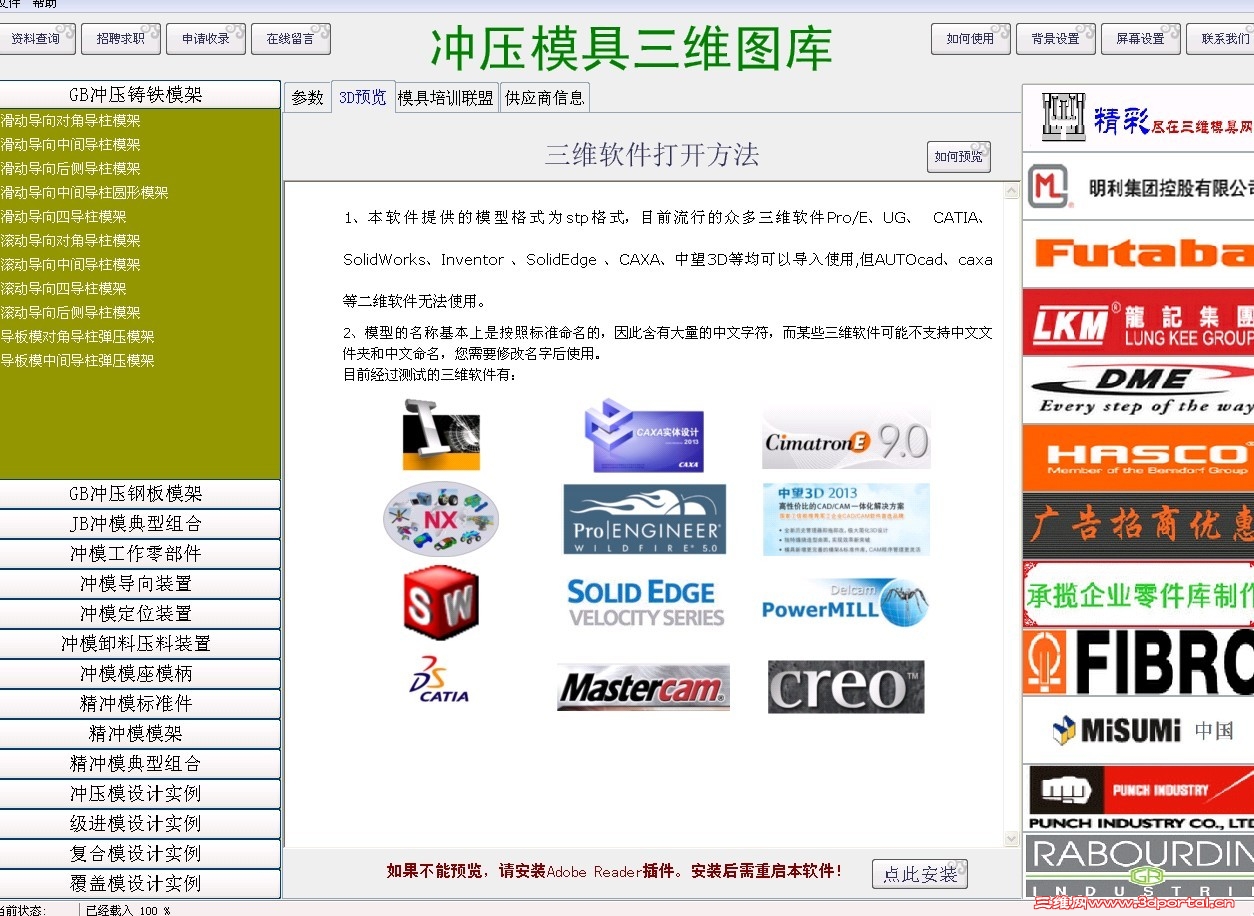Open the FIBRO supplier banner
The height and width of the screenshot is (916, 1254).
click(x=1138, y=662)
